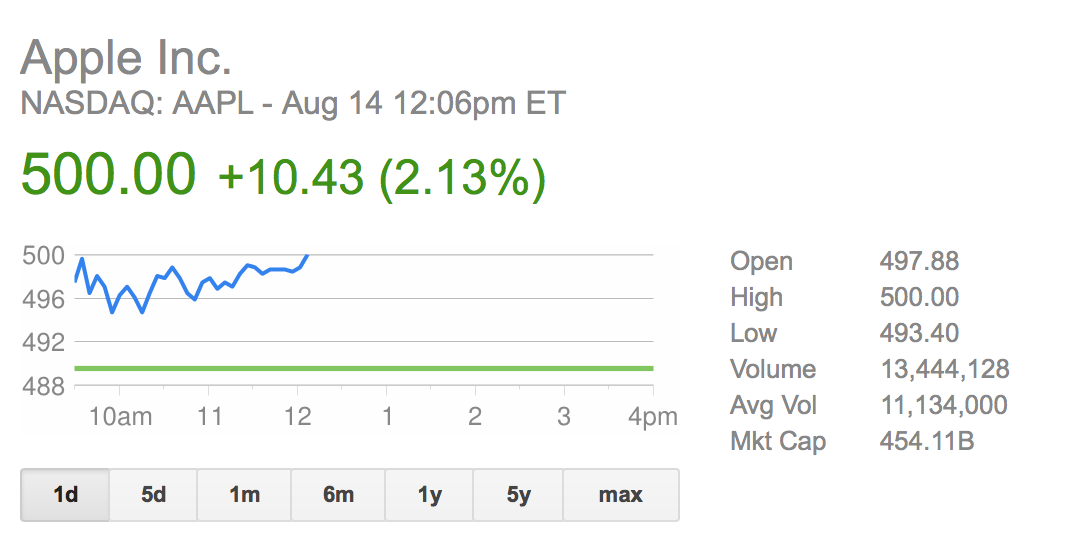This screenshot has width=1088, height=552.
Task: Click the Mkt Cap value 454.11B
Action: coord(927,442)
